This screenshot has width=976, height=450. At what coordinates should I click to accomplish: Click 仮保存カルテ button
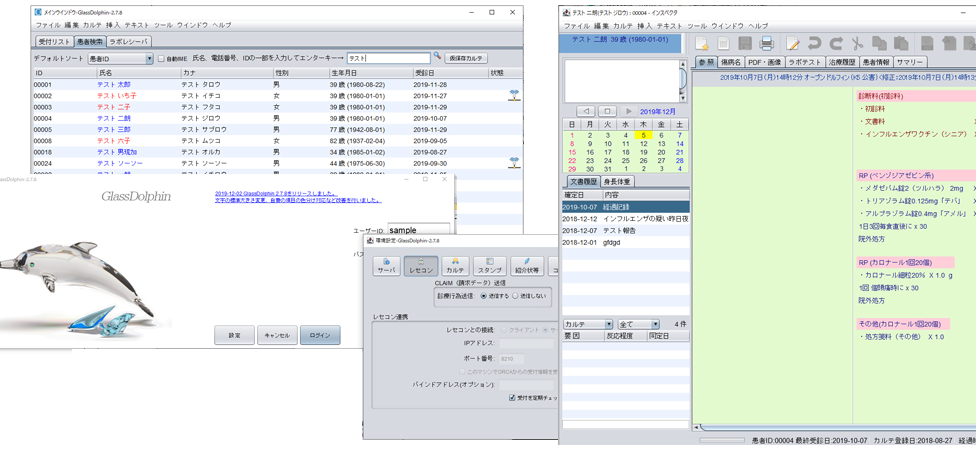click(x=466, y=59)
